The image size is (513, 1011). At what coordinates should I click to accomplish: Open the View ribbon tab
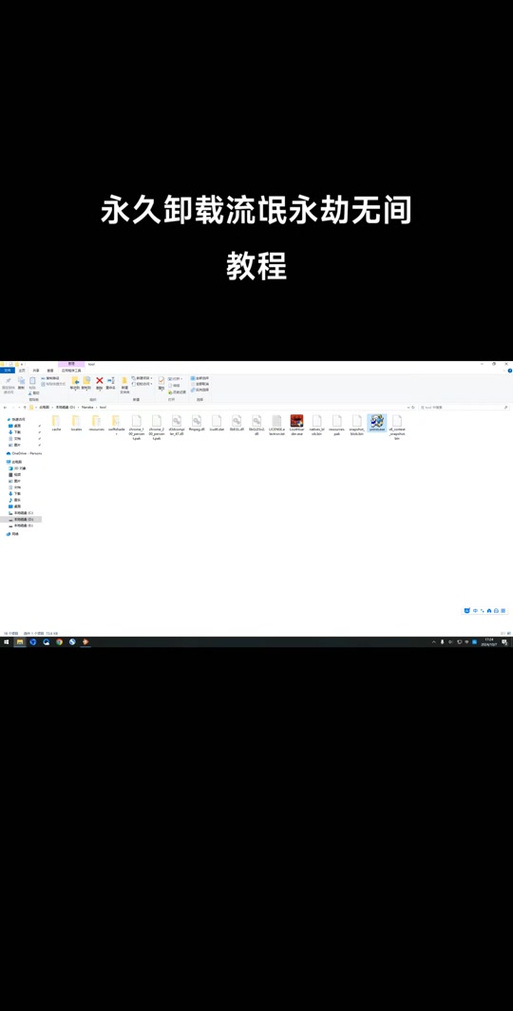pos(50,371)
